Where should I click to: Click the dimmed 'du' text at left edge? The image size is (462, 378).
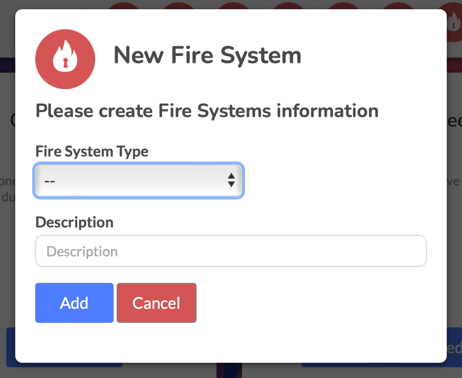point(8,197)
